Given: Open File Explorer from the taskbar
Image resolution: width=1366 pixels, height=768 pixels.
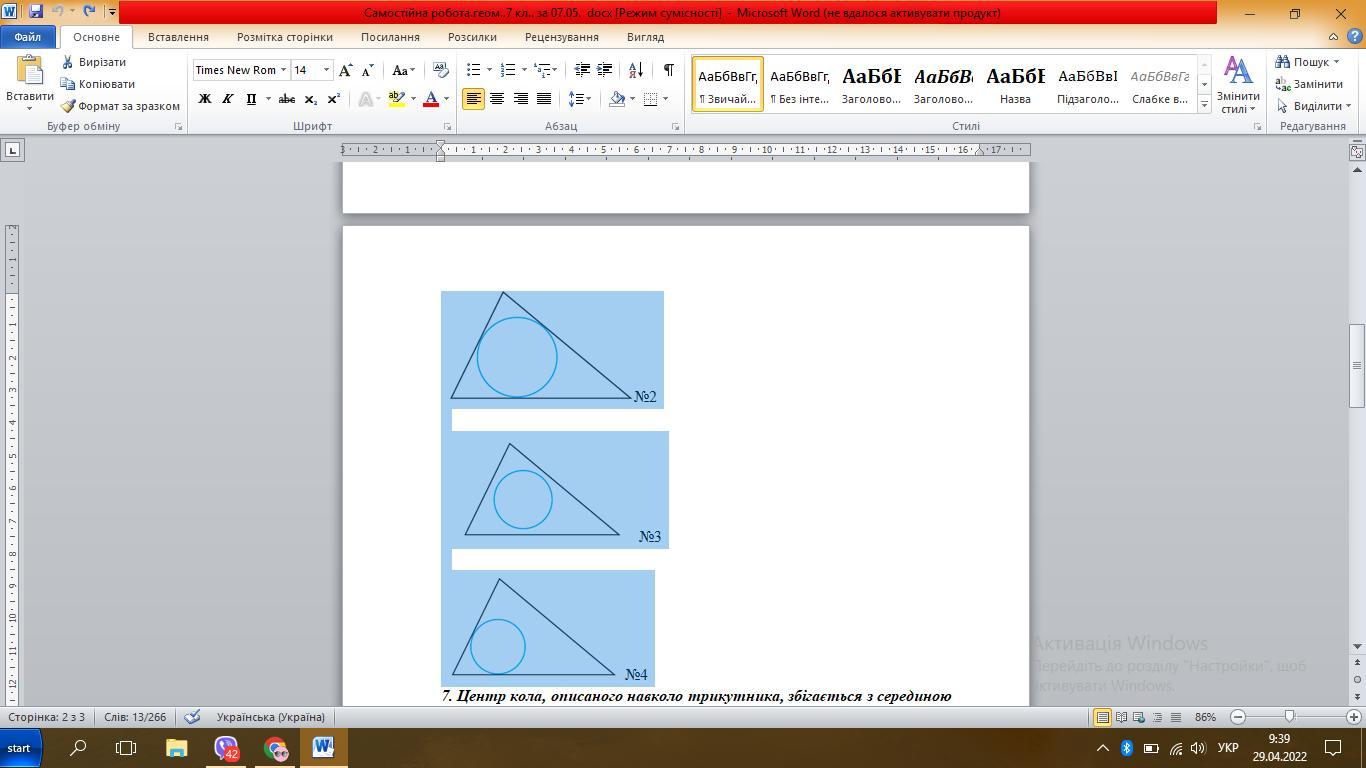Looking at the screenshot, I should (x=176, y=748).
